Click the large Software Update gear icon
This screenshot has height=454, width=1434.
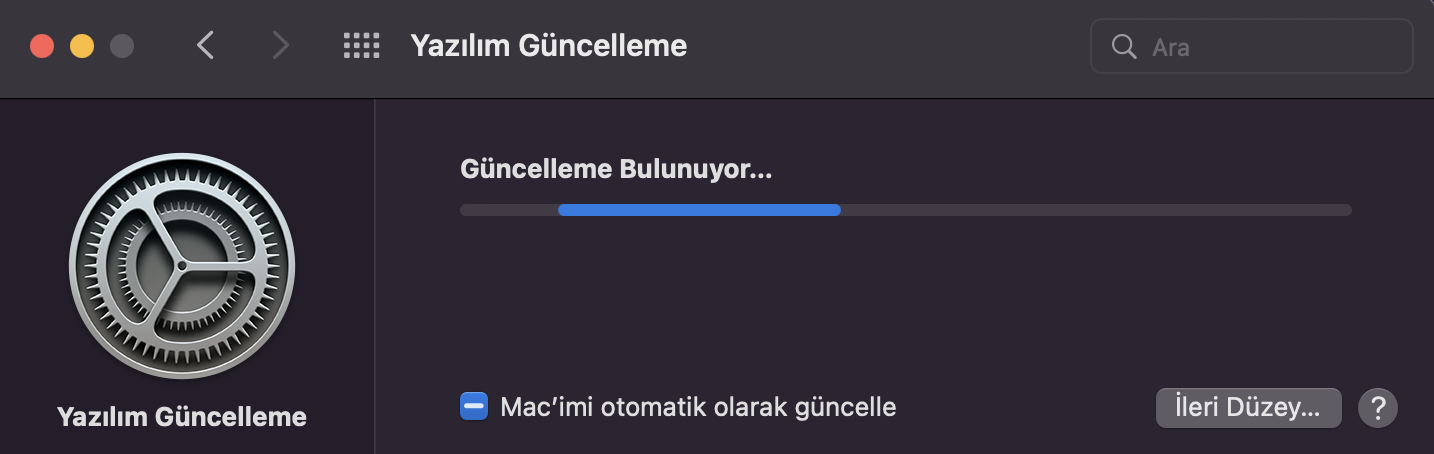tap(182, 266)
